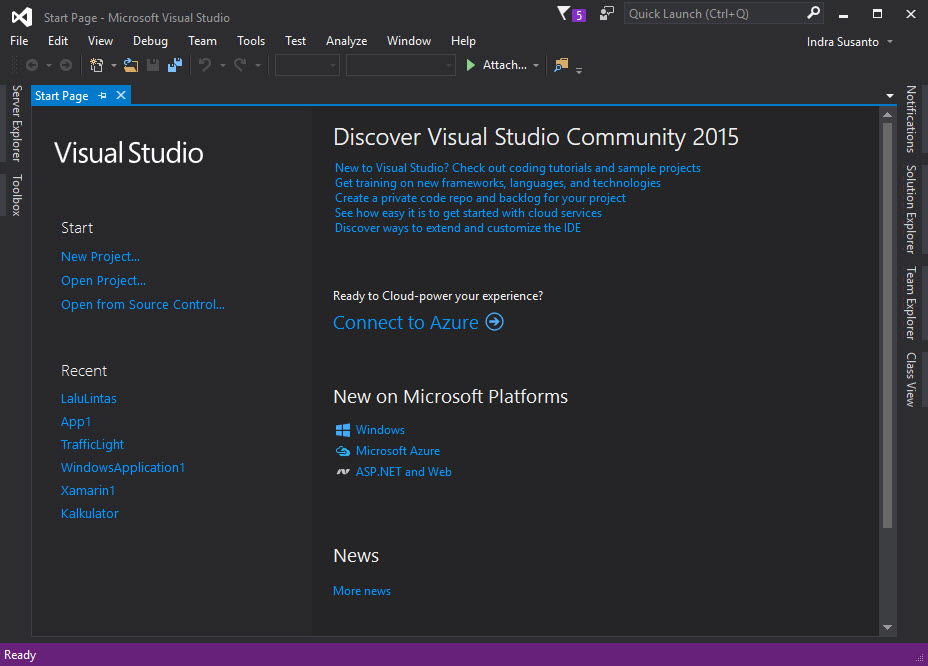This screenshot has height=666, width=928.
Task: Click the Open File folder icon
Action: (x=130, y=65)
